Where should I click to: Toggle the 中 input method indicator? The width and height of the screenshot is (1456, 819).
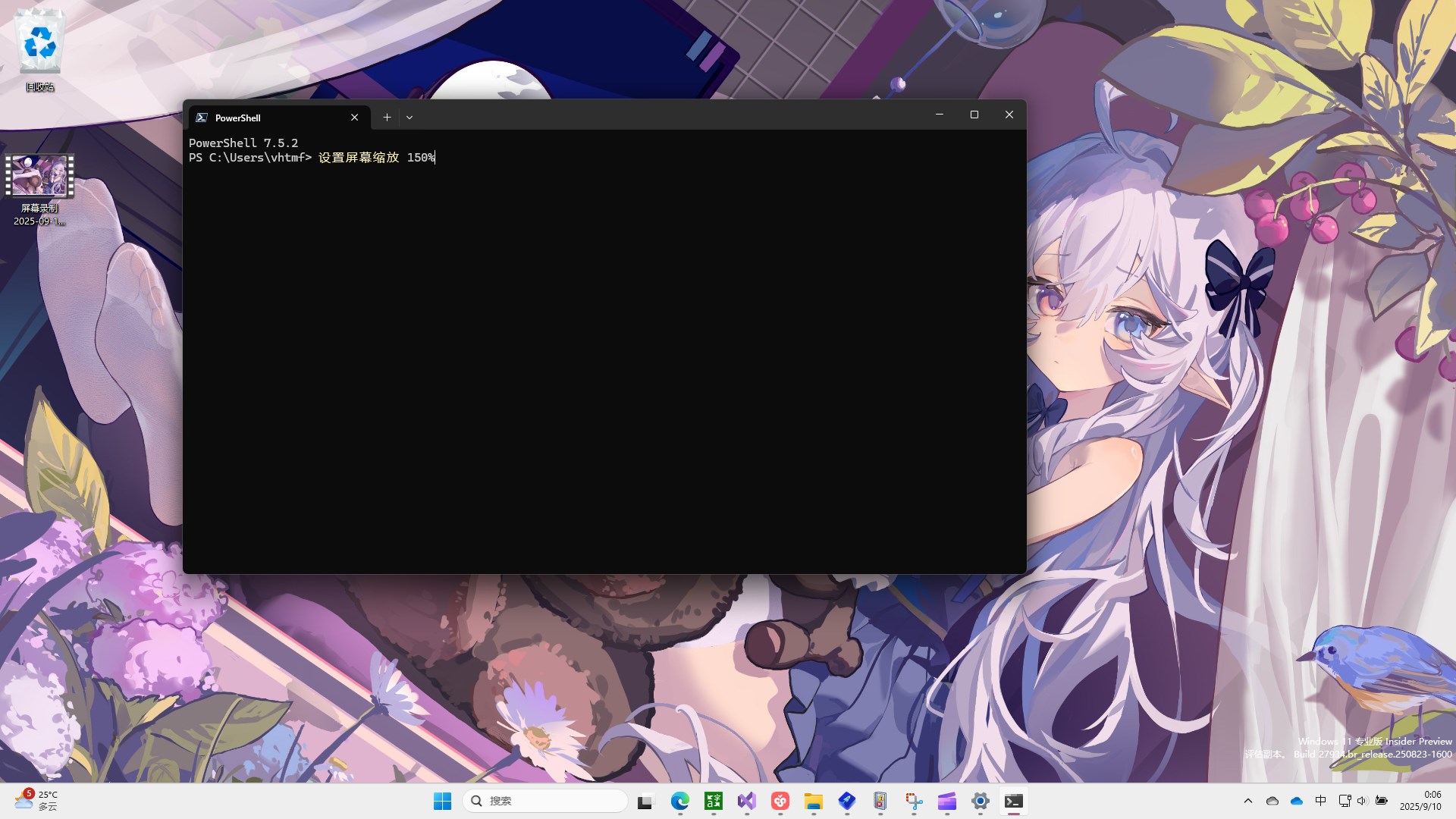click(1320, 801)
